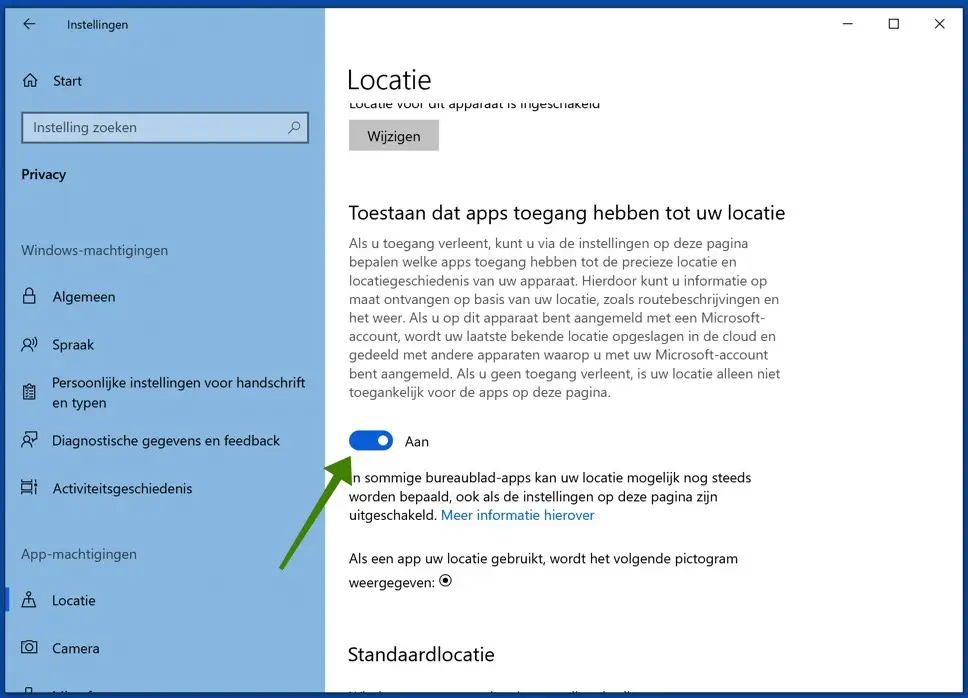Click the Wijzigen button
Image resolution: width=968 pixels, height=698 pixels.
point(394,136)
